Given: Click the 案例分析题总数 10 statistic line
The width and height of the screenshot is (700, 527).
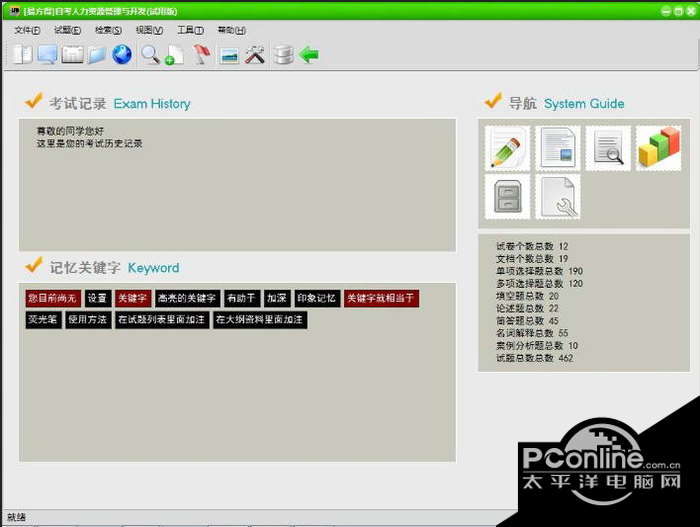Looking at the screenshot, I should coord(537,346).
